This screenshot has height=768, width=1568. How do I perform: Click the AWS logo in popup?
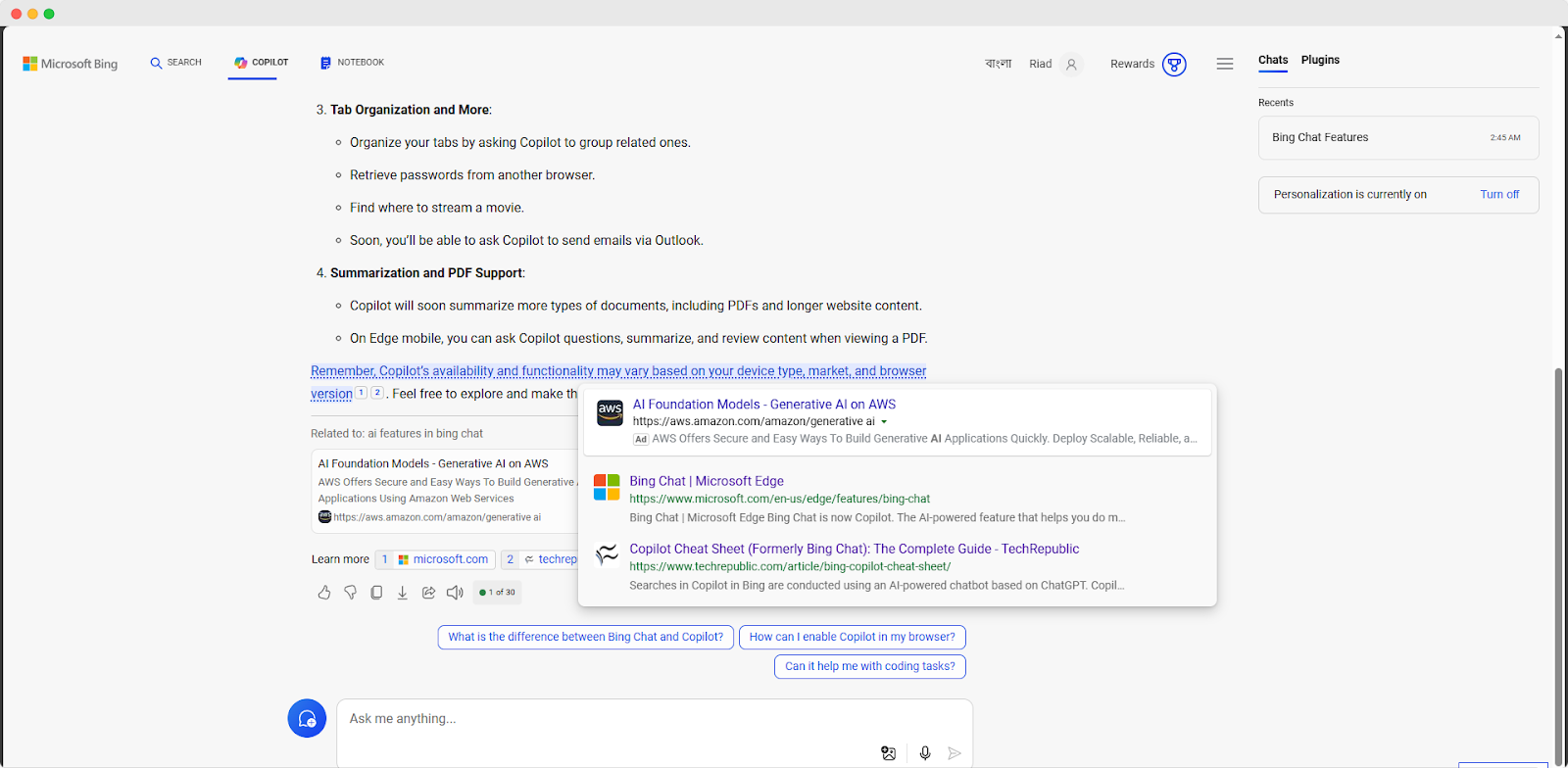point(610,412)
